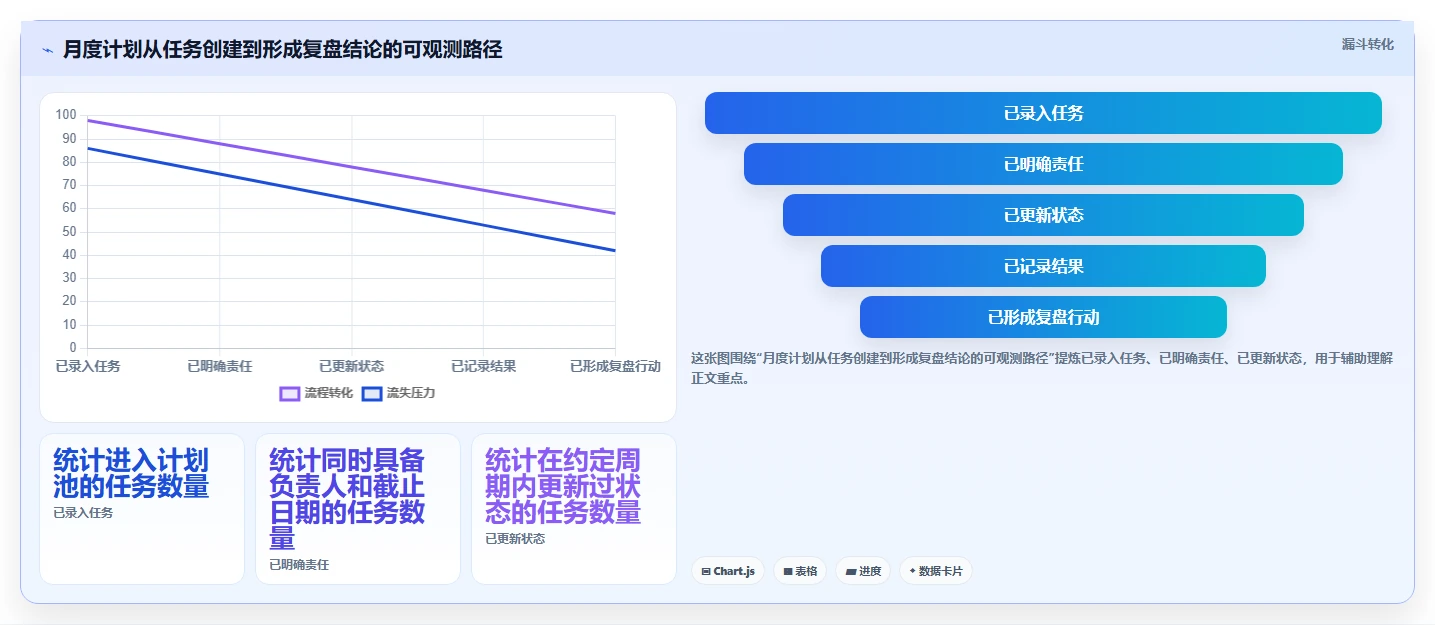Select the 已记录结果 funnel bar
Screen dimensions: 1435x625
pos(1043,266)
